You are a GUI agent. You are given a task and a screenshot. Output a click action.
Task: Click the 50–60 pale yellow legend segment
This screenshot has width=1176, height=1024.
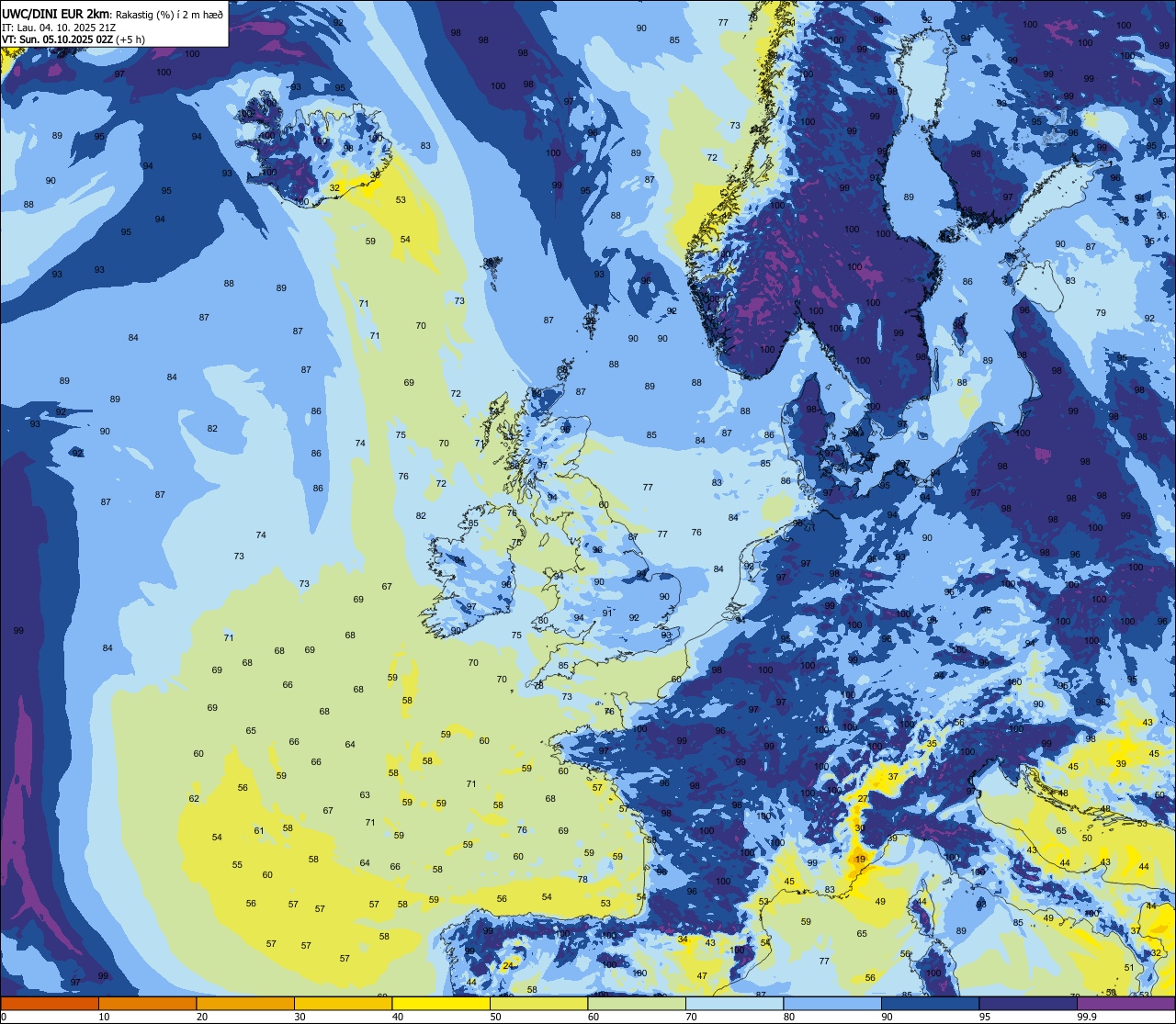(538, 1003)
